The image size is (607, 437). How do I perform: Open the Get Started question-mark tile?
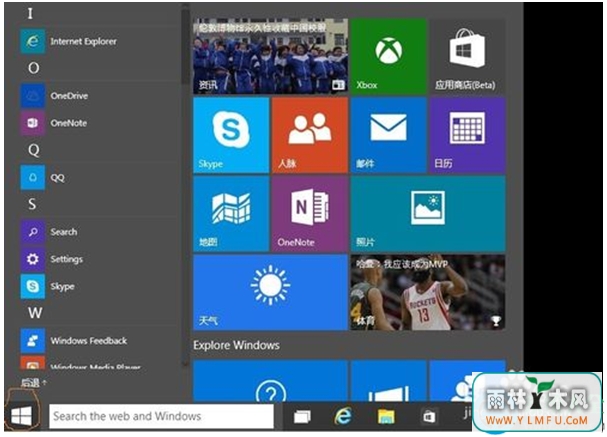coord(270,381)
